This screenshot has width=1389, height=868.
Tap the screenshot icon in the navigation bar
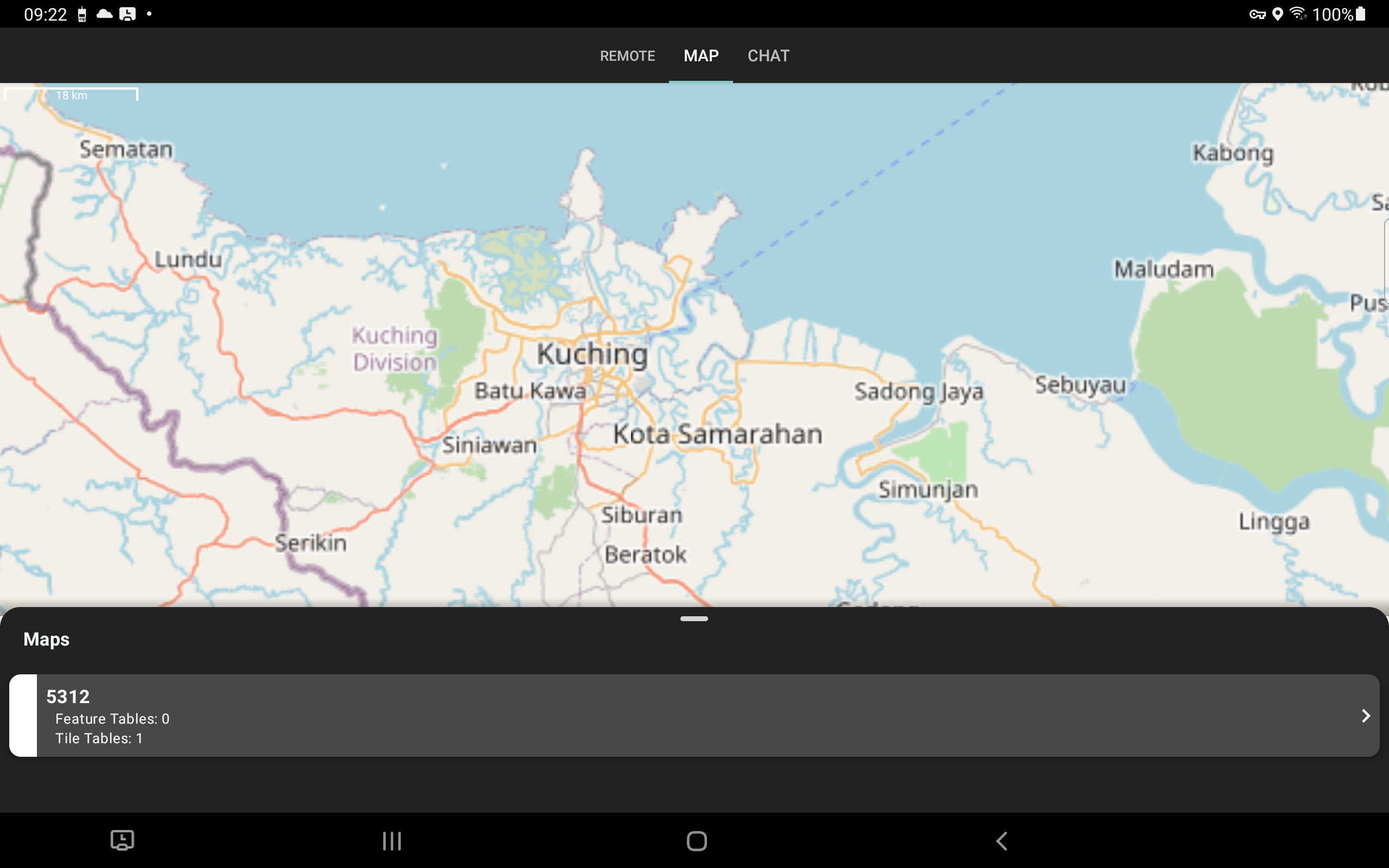(122, 840)
